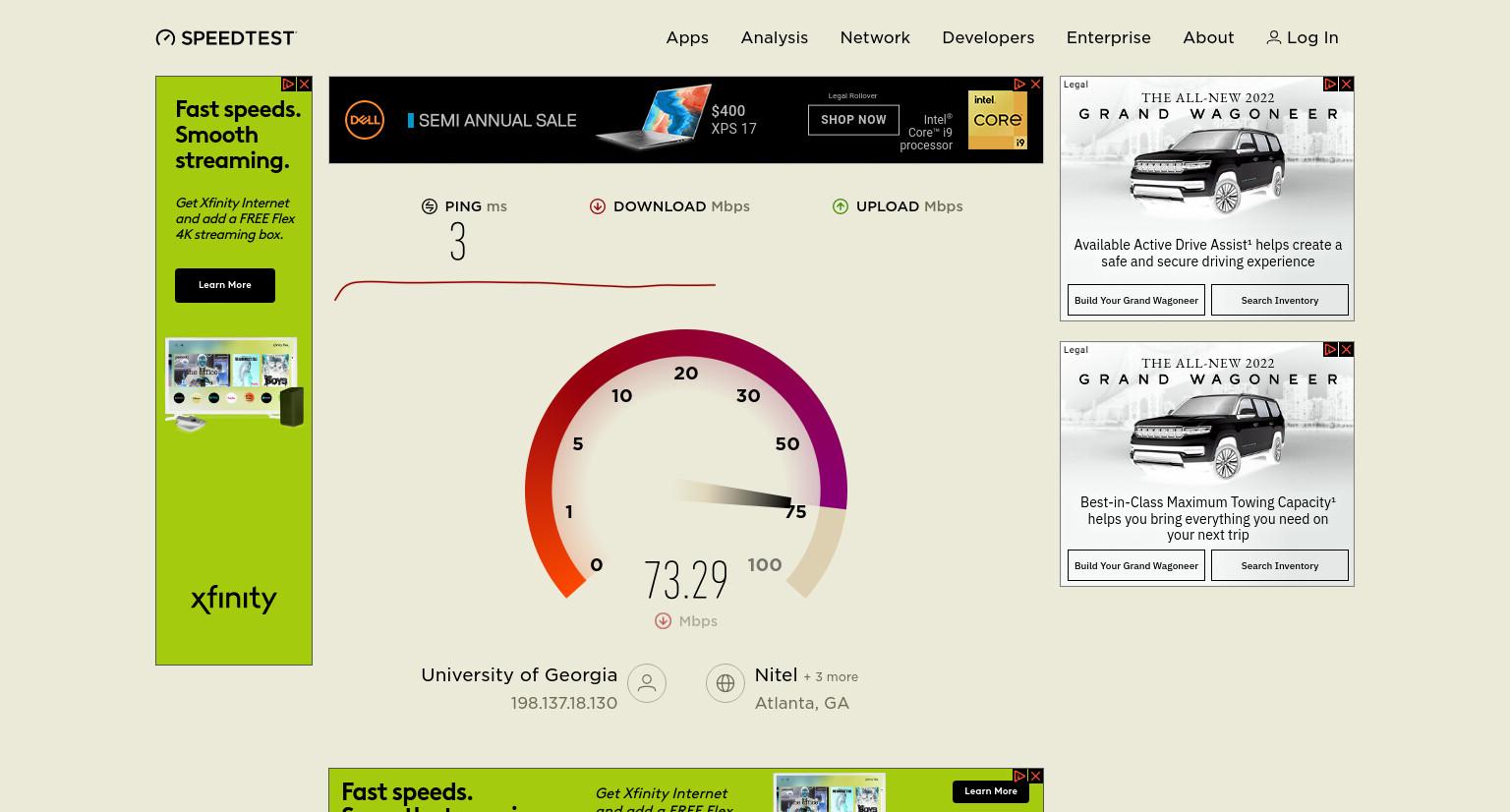Close the bottom Grand Wagoneer ad
This screenshot has height=812, width=1510.
coord(1346,350)
